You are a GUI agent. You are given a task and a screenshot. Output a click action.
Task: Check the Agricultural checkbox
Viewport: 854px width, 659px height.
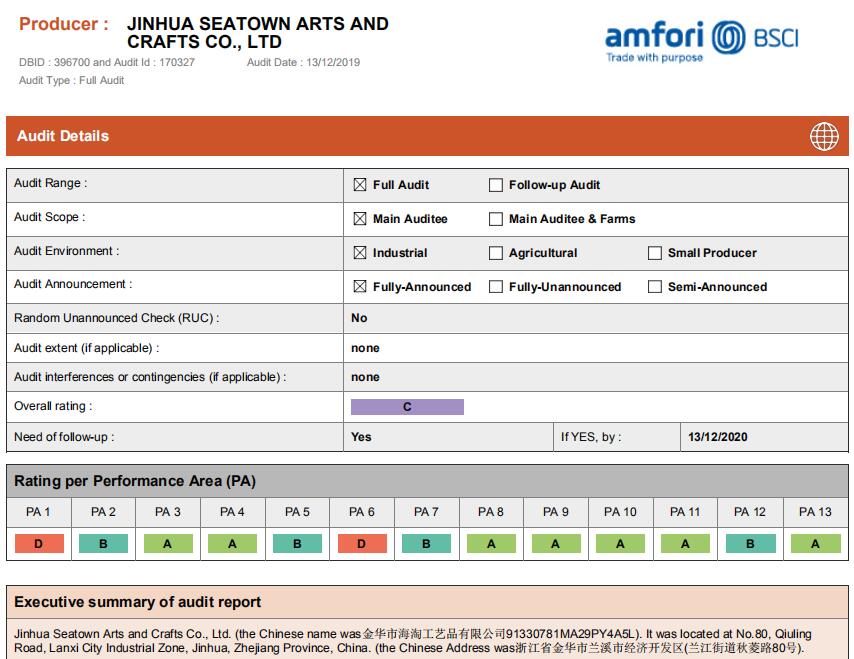pos(496,253)
